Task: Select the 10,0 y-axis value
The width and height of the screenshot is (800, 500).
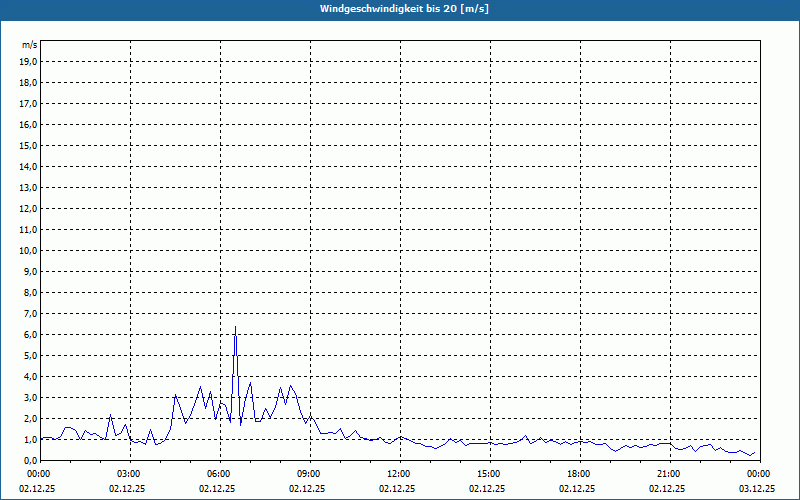Action: point(28,251)
